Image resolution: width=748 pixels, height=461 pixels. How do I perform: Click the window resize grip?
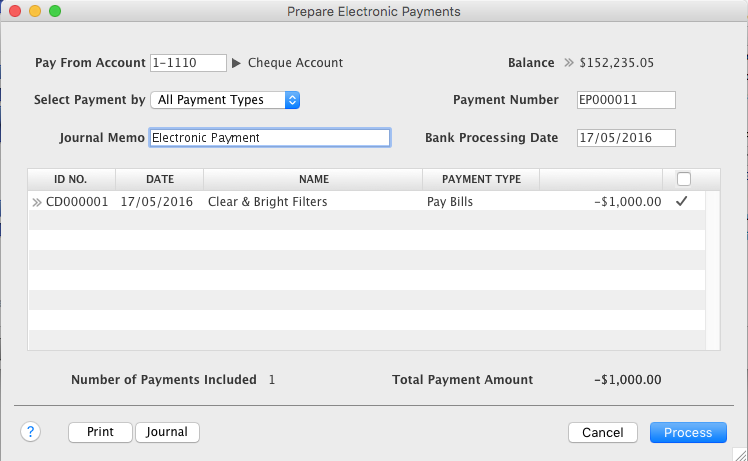(740, 454)
